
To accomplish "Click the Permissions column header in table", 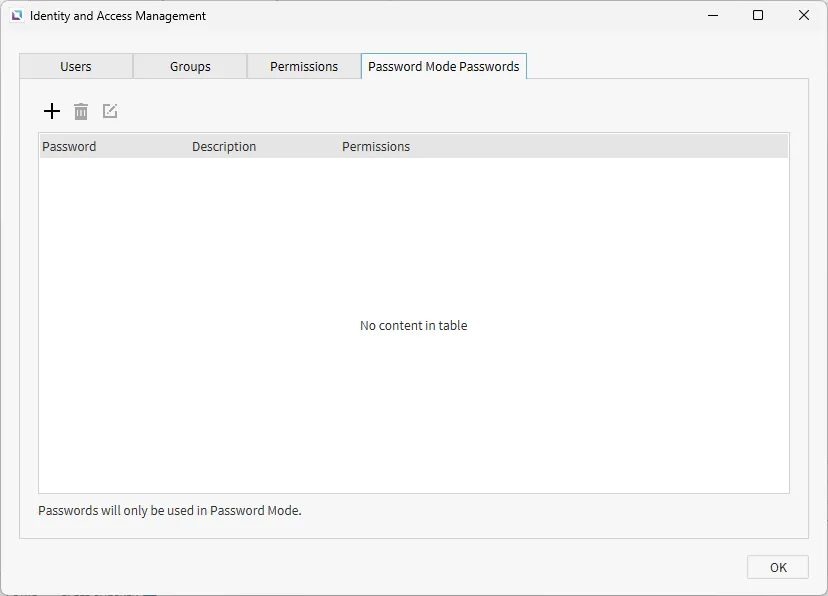I will pos(376,147).
